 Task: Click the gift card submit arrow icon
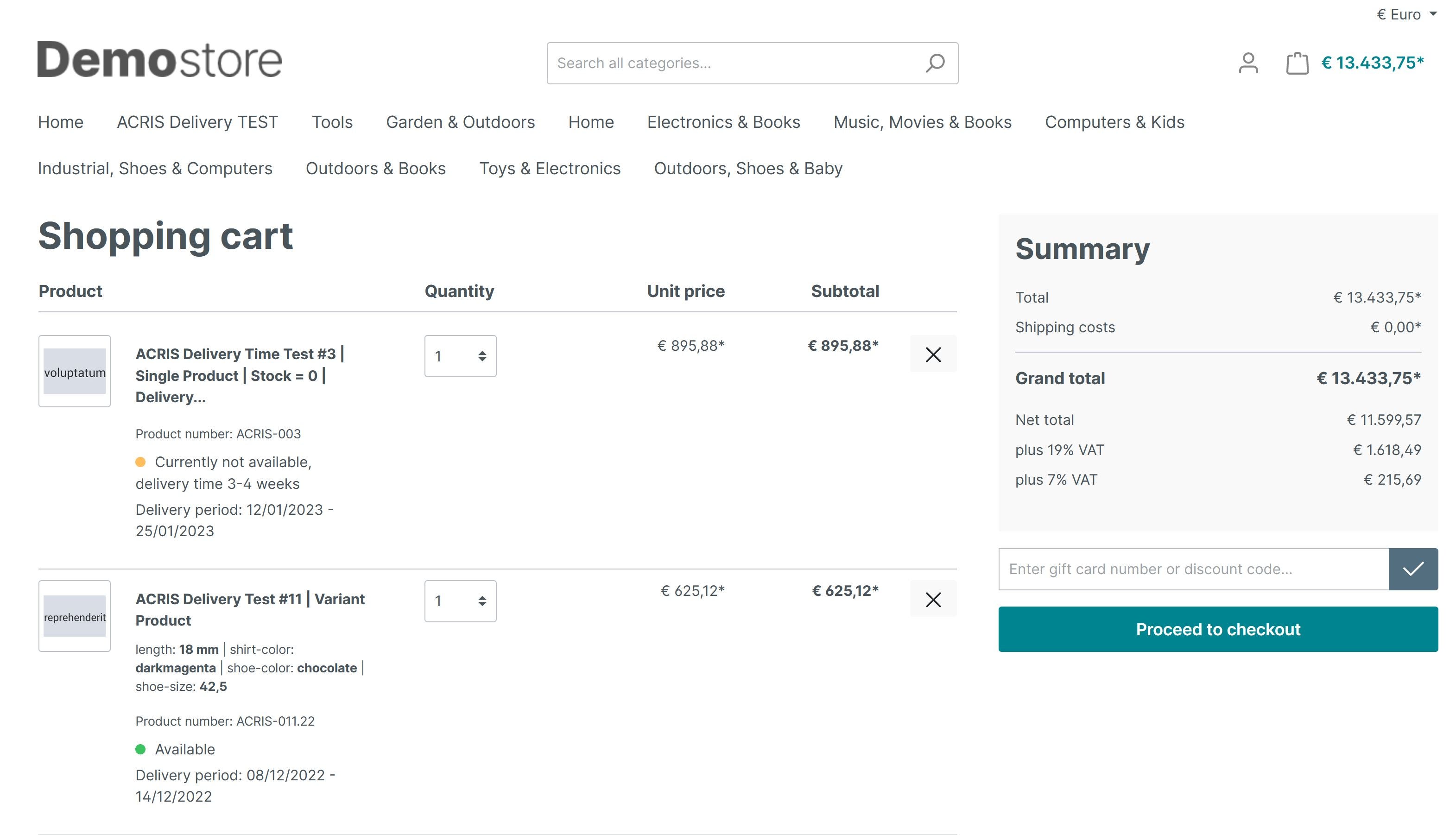pyautogui.click(x=1413, y=568)
